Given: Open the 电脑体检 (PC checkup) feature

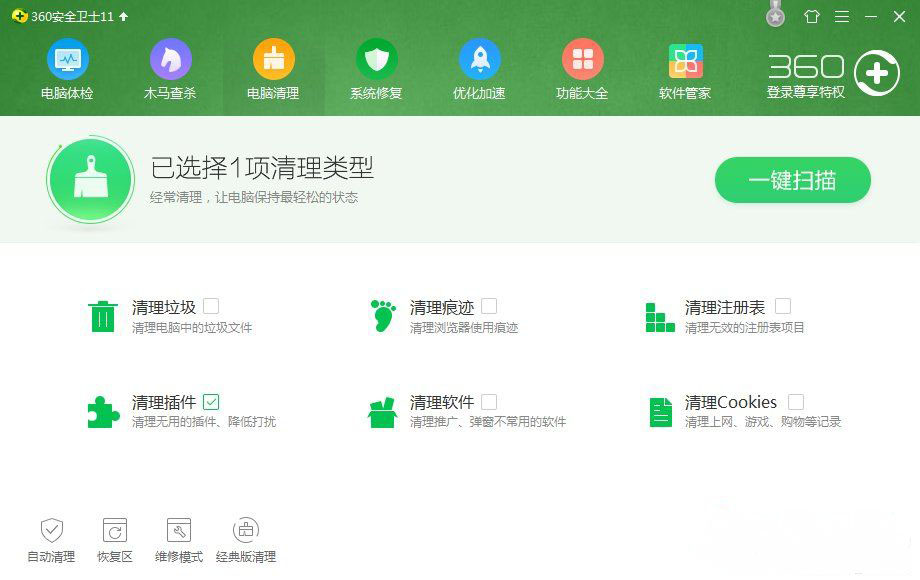Looking at the screenshot, I should pos(67,67).
